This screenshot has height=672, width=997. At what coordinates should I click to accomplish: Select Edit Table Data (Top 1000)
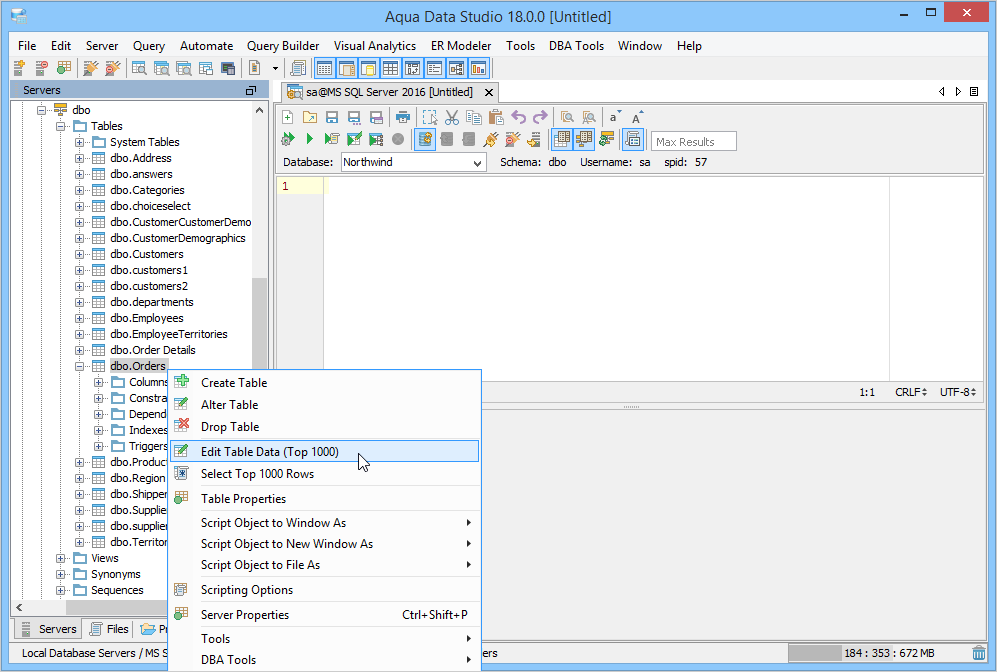270,452
